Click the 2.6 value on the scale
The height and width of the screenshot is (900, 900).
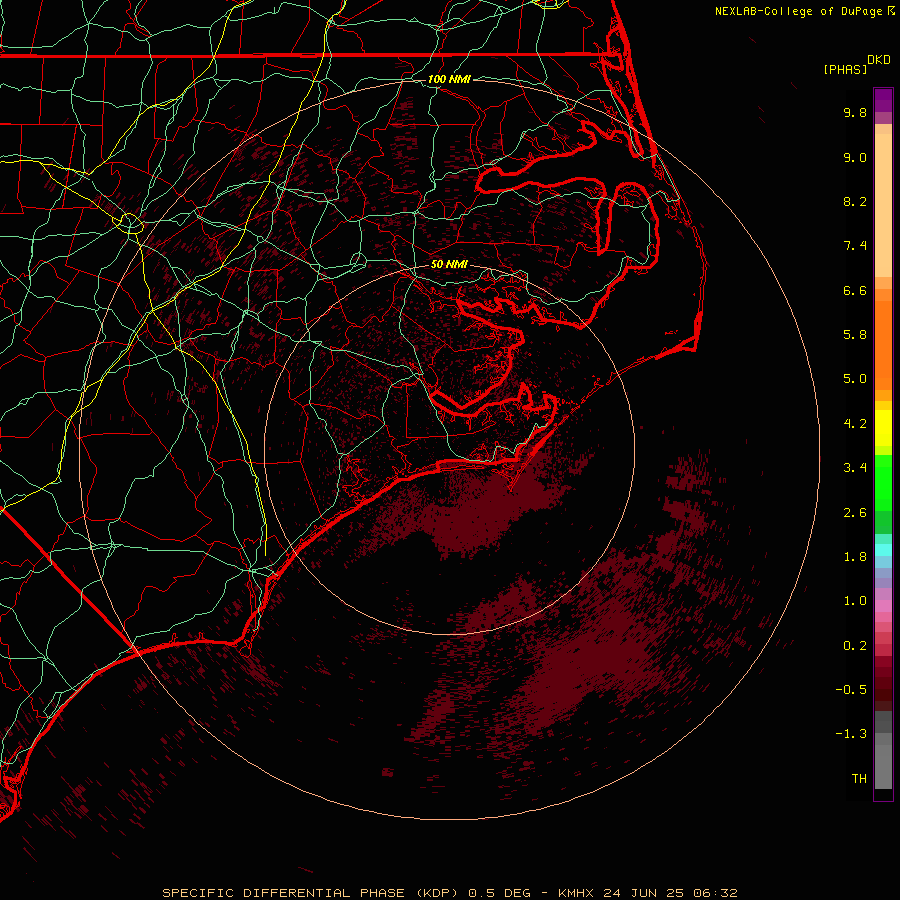click(x=855, y=513)
